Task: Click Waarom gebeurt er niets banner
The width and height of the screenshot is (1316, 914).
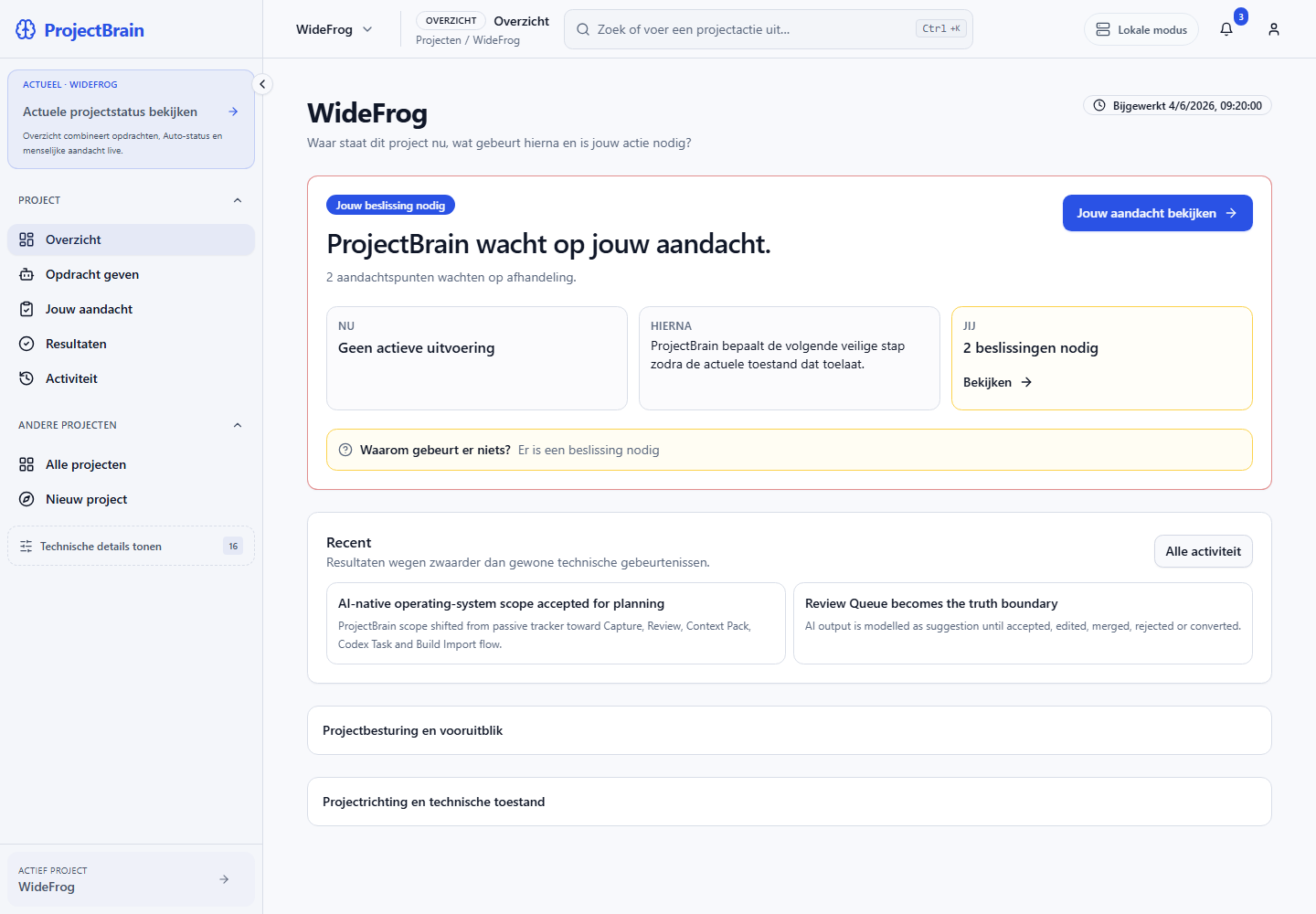Action: [790, 450]
